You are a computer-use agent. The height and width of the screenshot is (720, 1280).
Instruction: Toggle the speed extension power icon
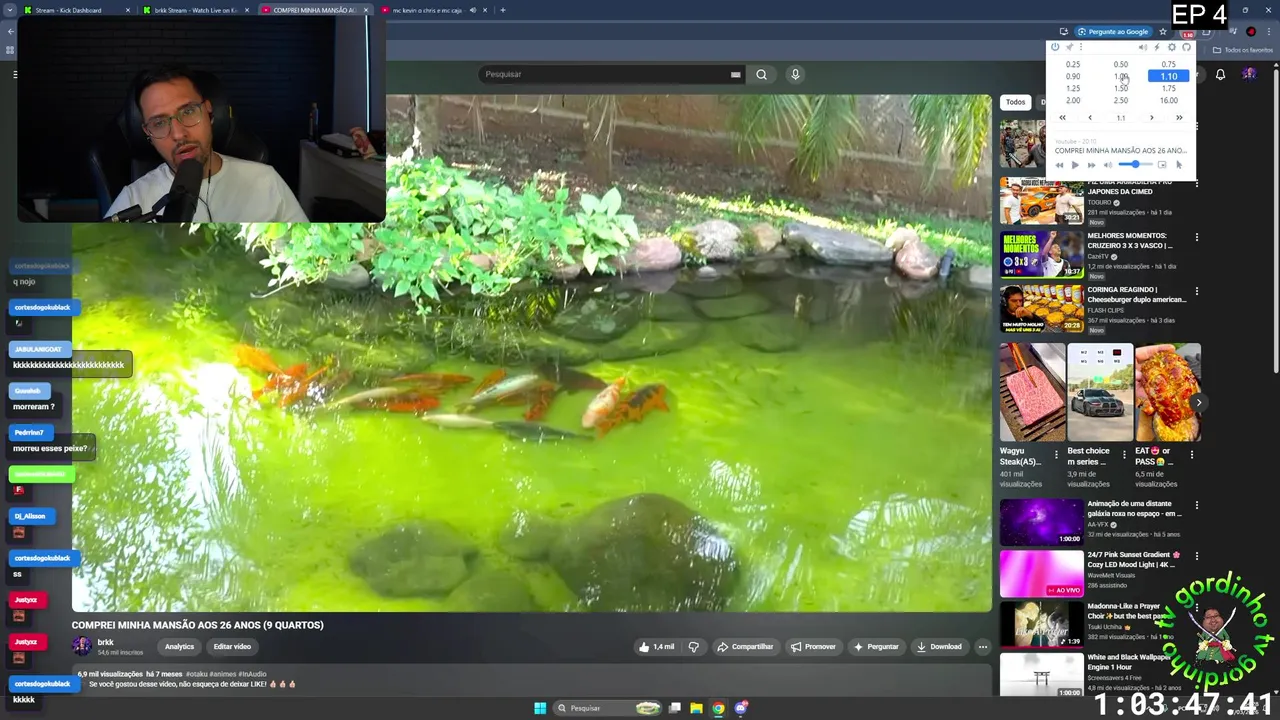pos(1055,47)
